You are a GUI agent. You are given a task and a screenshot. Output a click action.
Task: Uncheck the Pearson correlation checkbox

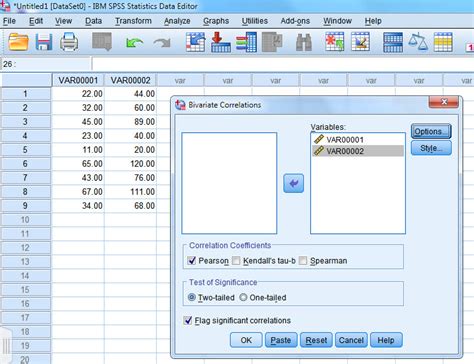coord(192,260)
